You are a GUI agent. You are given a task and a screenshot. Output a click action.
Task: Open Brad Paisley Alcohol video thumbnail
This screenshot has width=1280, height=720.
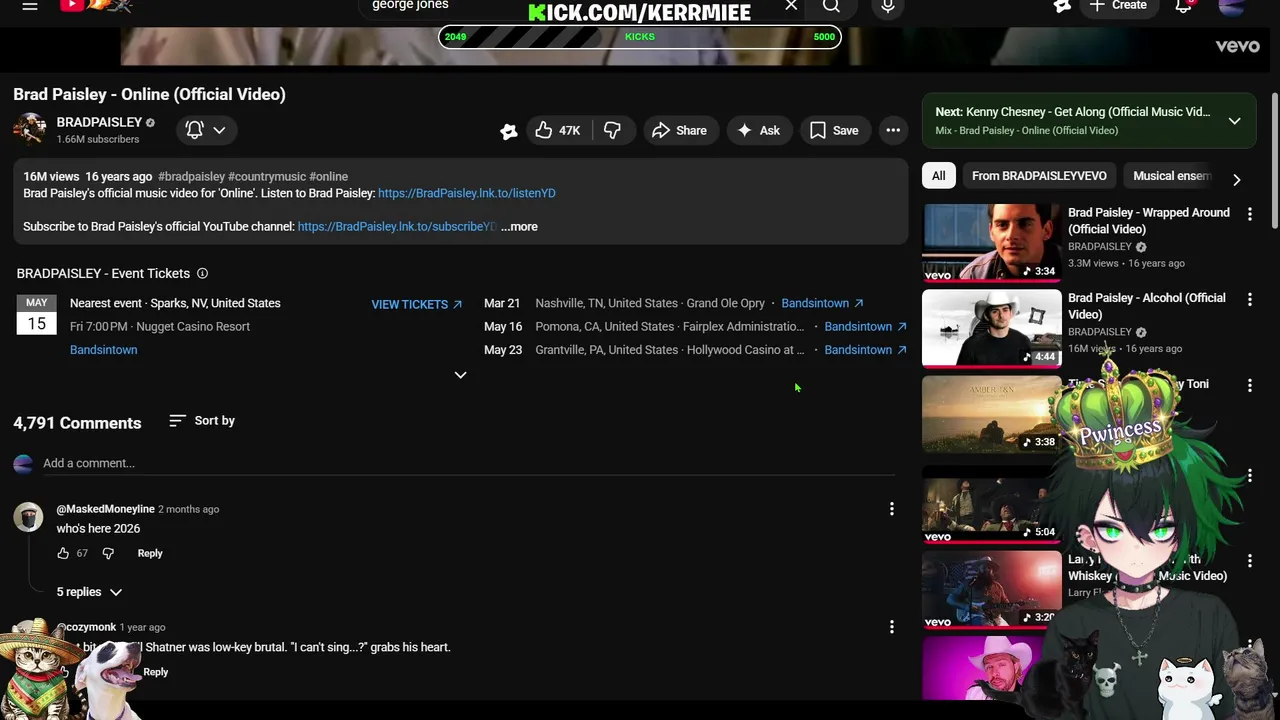tap(992, 328)
